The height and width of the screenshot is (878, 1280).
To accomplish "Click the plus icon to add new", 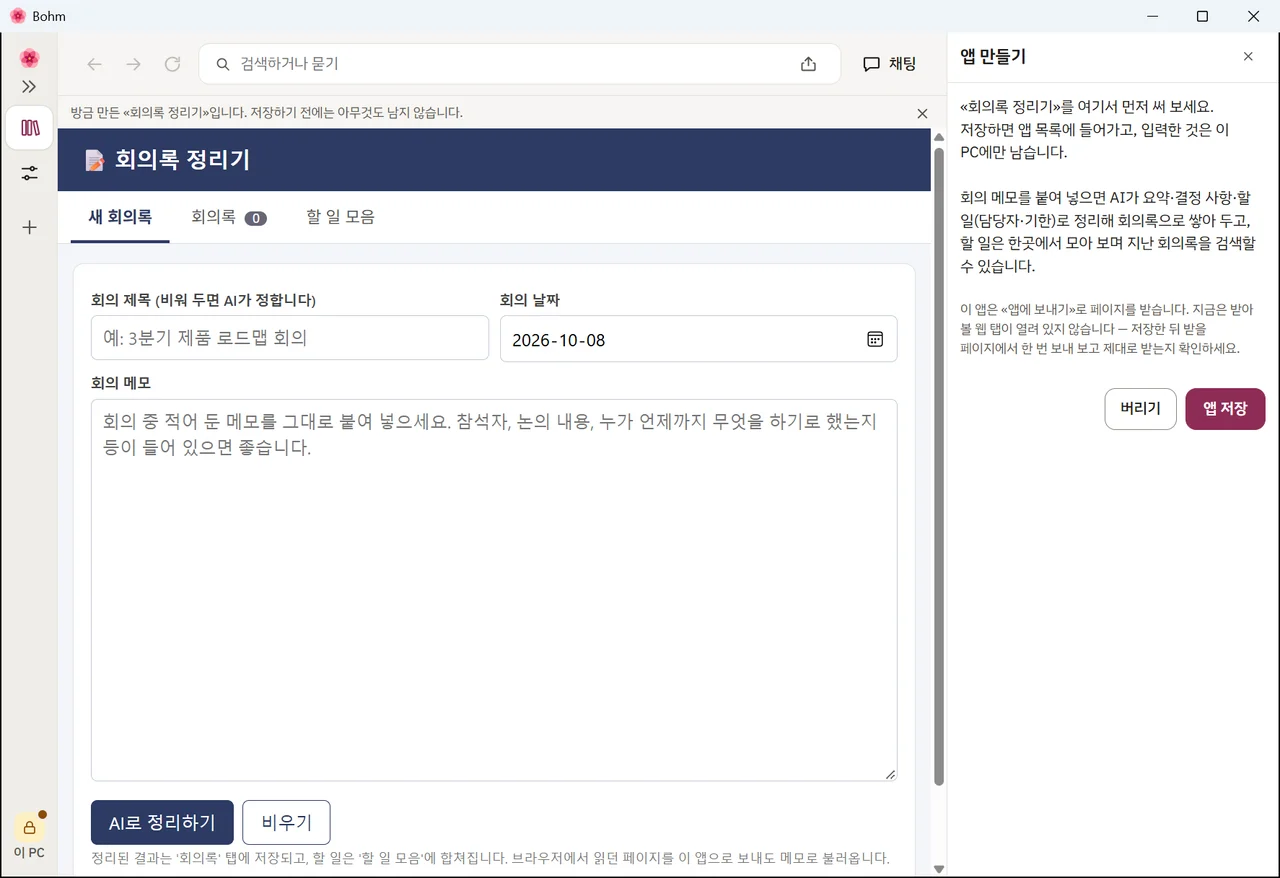I will coord(29,227).
